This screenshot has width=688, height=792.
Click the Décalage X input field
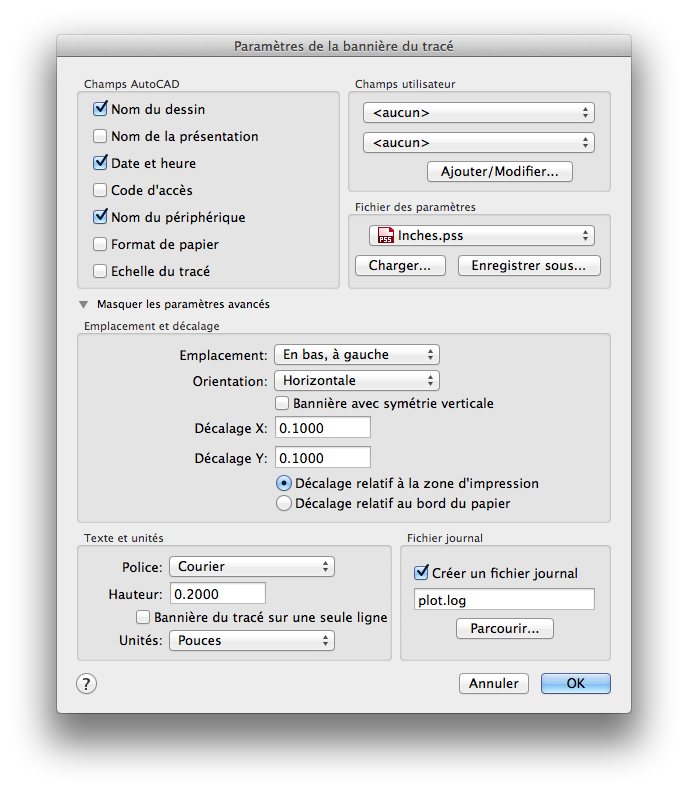(x=323, y=427)
